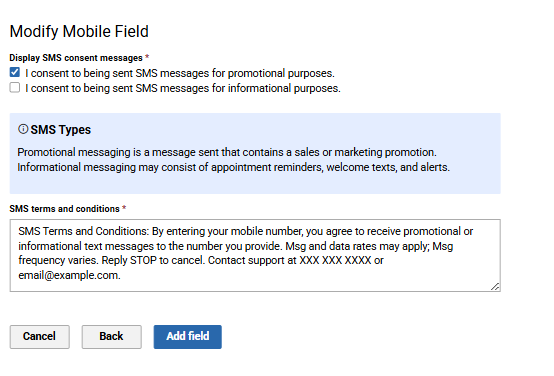Image resolution: width=554 pixels, height=376 pixels.
Task: Uncheck the promotional purposes consent checkbox
Action: pyautogui.click(x=15, y=72)
